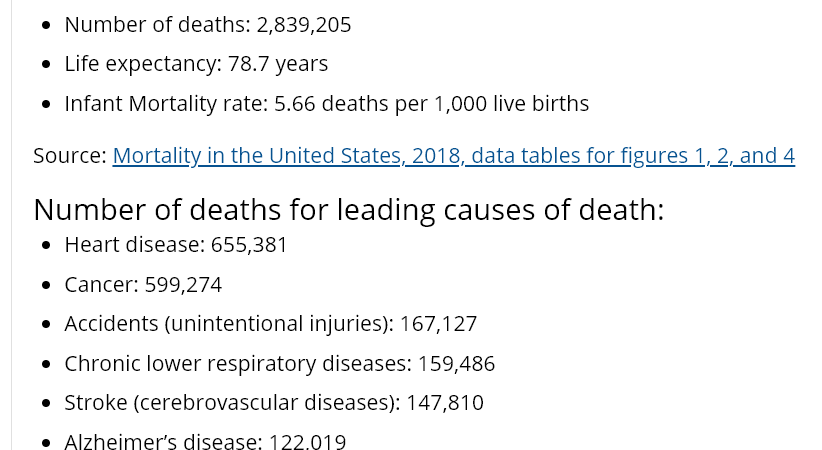Click the value 167,127 for Accidents
The image size is (822, 450).
(438, 324)
